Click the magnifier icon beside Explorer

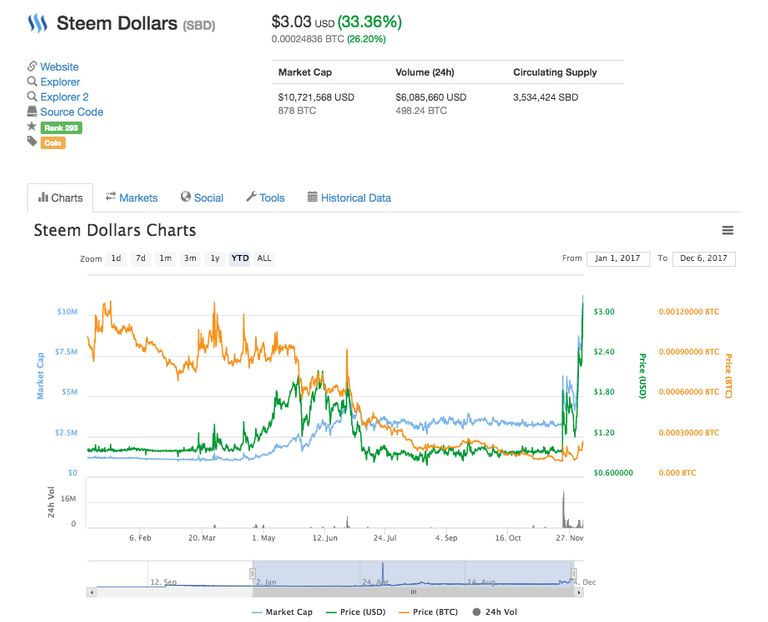(32, 81)
